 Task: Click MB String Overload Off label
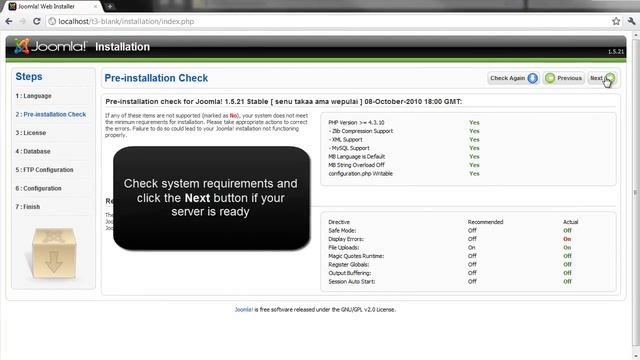click(x=356, y=165)
